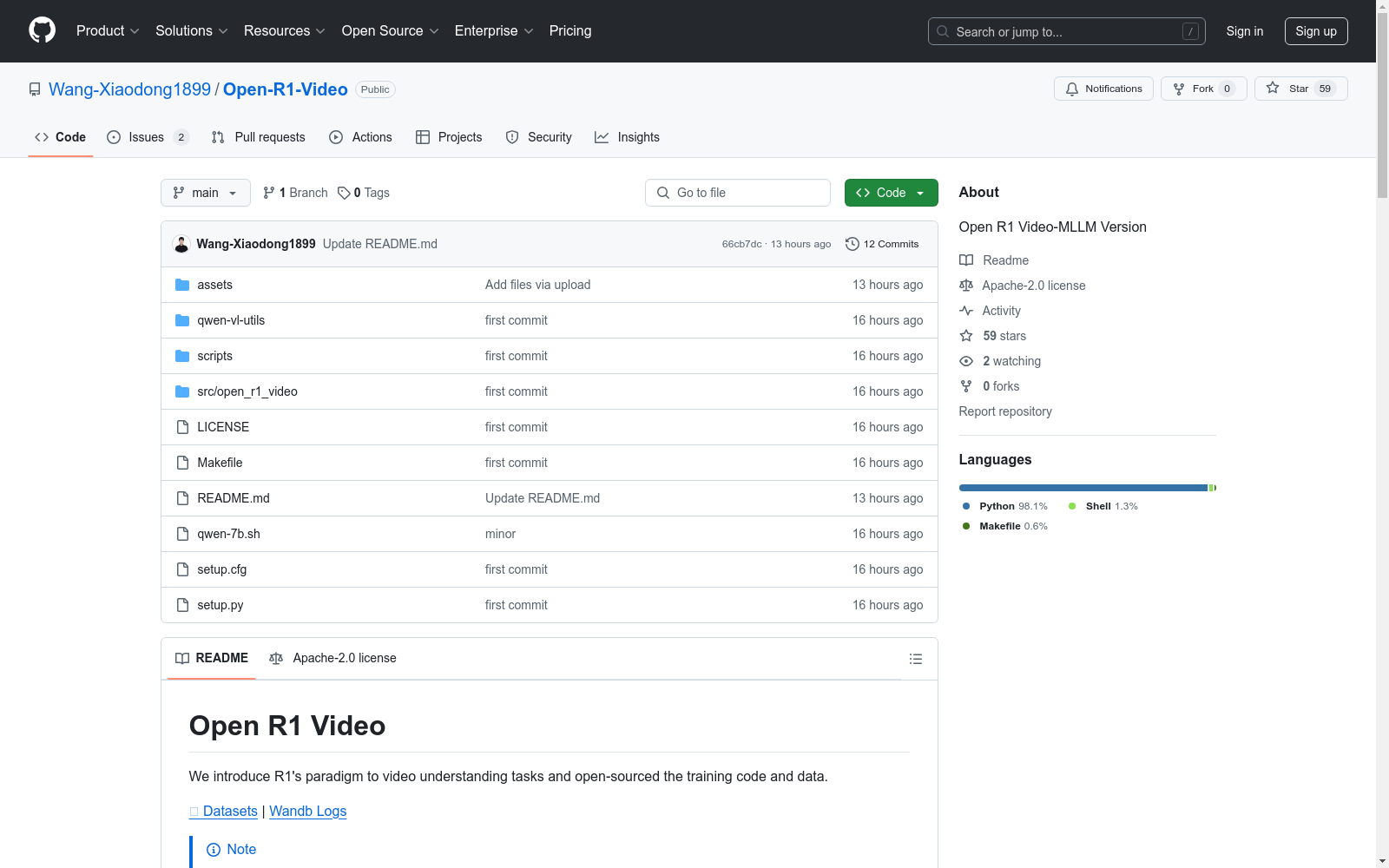Open the Insights tab
1389x868 pixels.
point(627,137)
